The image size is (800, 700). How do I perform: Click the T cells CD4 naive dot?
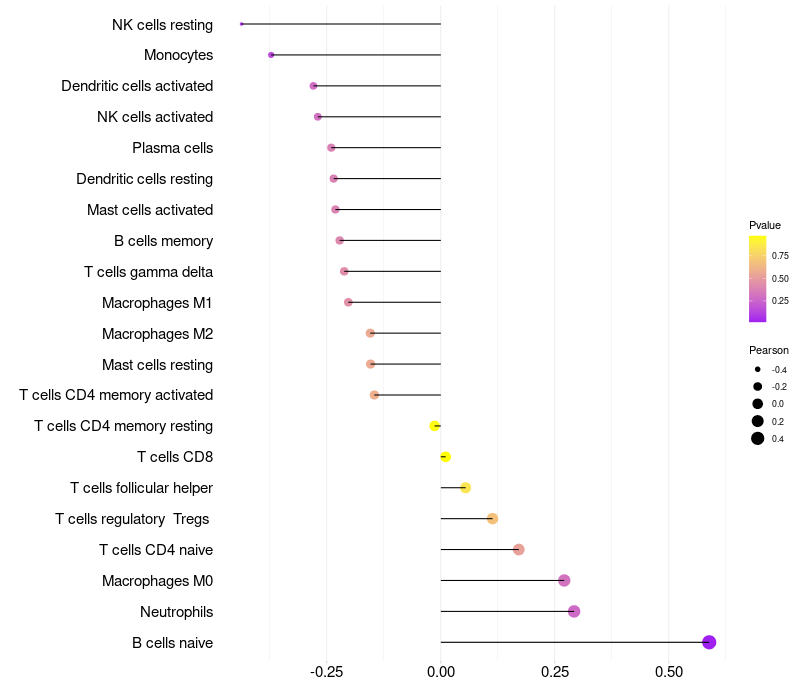(x=518, y=549)
